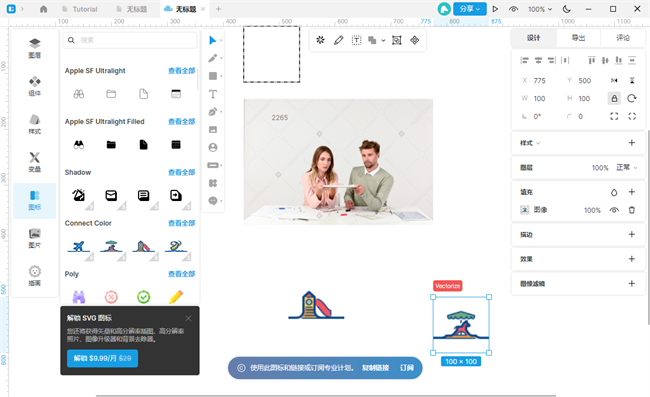Open the 样式 styles panel in sidebar
Image resolution: width=650 pixels, height=397 pixels.
(x=34, y=124)
